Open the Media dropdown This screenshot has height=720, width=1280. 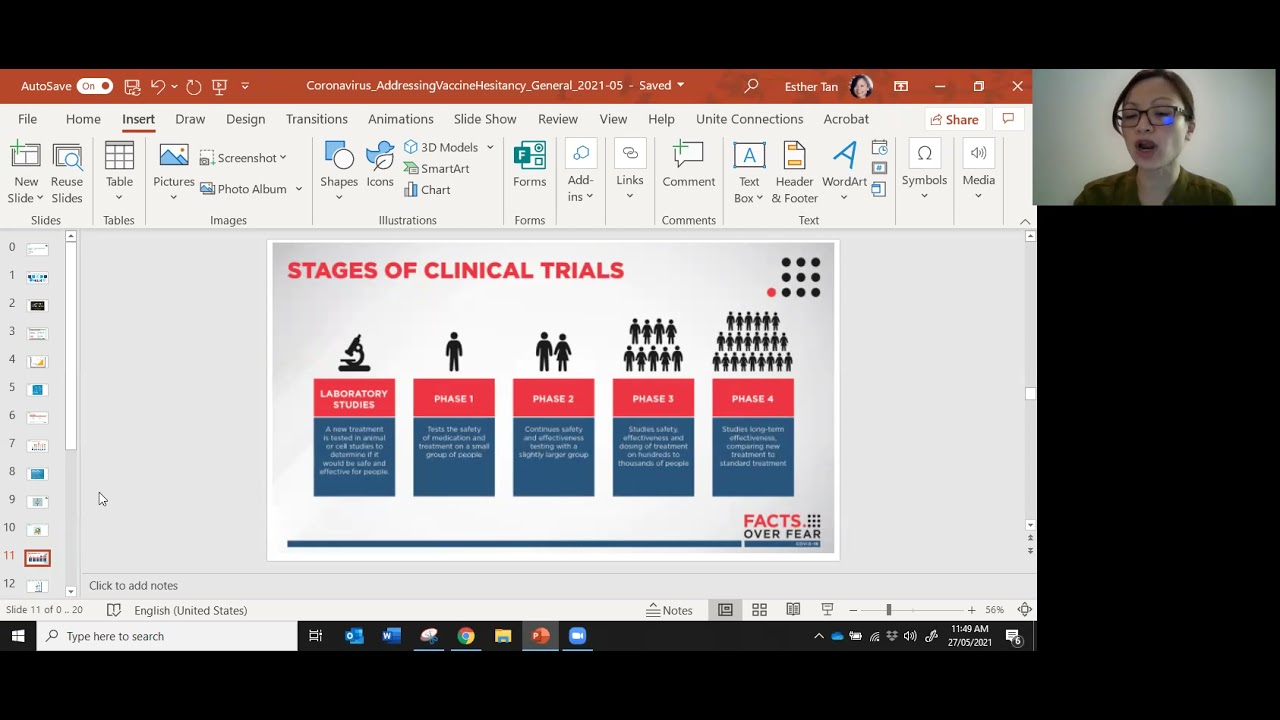pyautogui.click(x=978, y=172)
